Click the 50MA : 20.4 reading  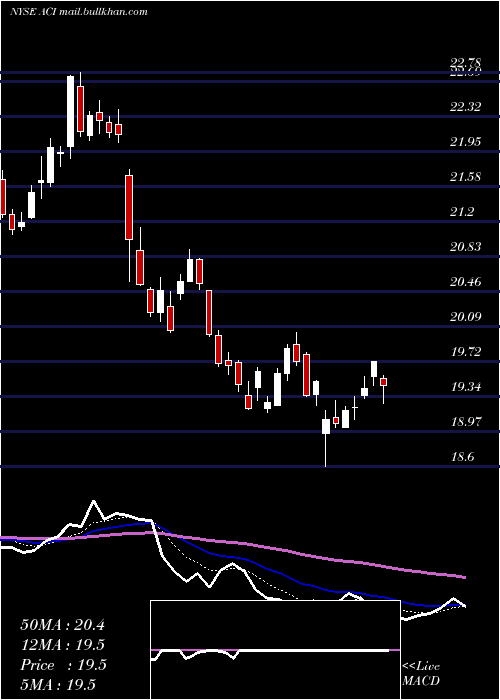coord(62,625)
